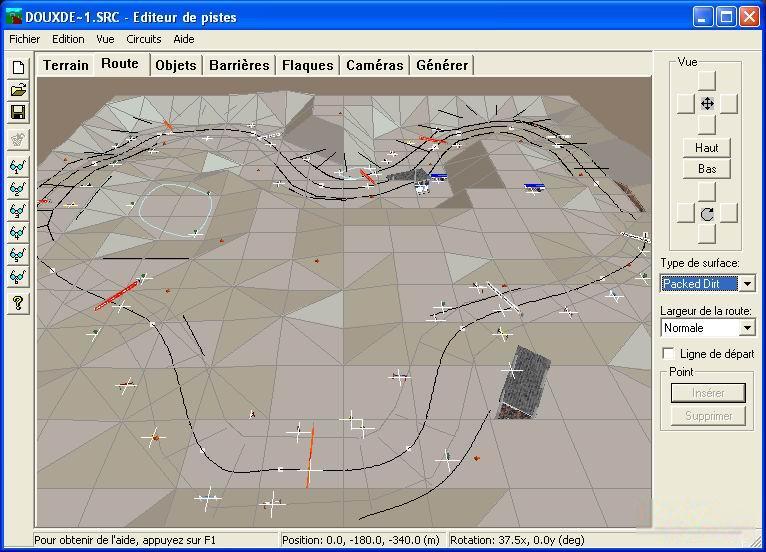Select camera view glasses icon 6

(x=18, y=276)
